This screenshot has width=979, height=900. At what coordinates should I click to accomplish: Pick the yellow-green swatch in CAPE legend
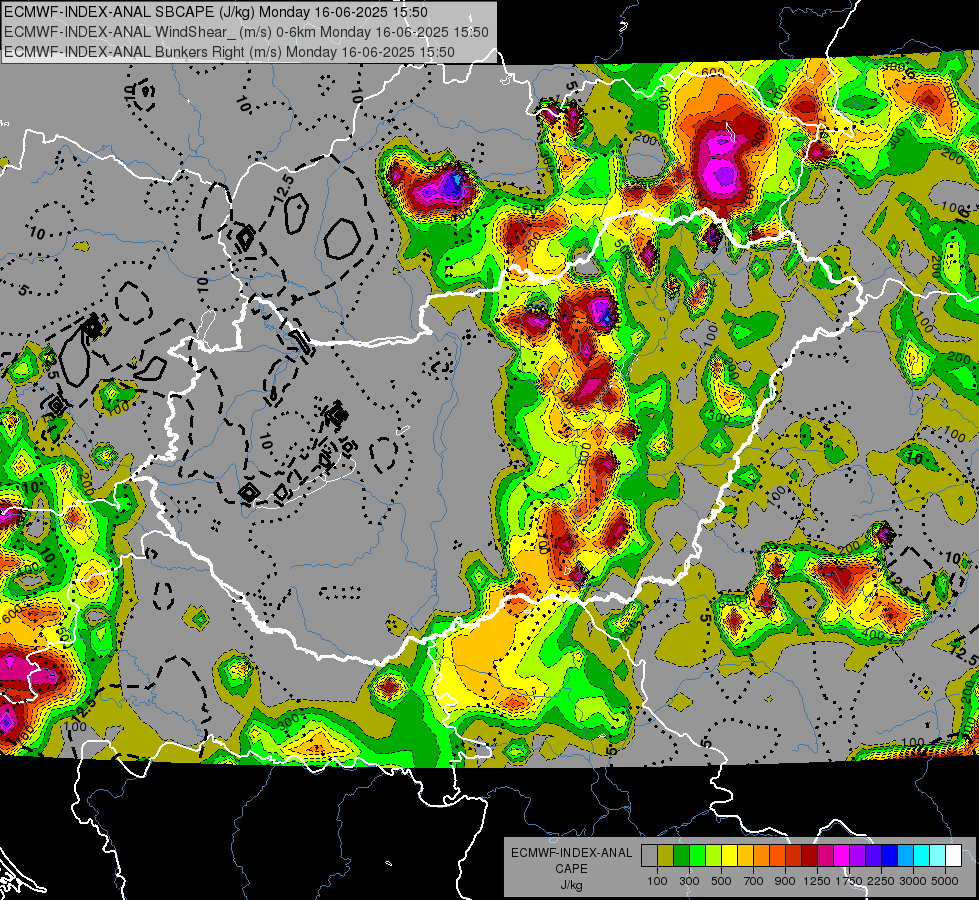coord(713,856)
